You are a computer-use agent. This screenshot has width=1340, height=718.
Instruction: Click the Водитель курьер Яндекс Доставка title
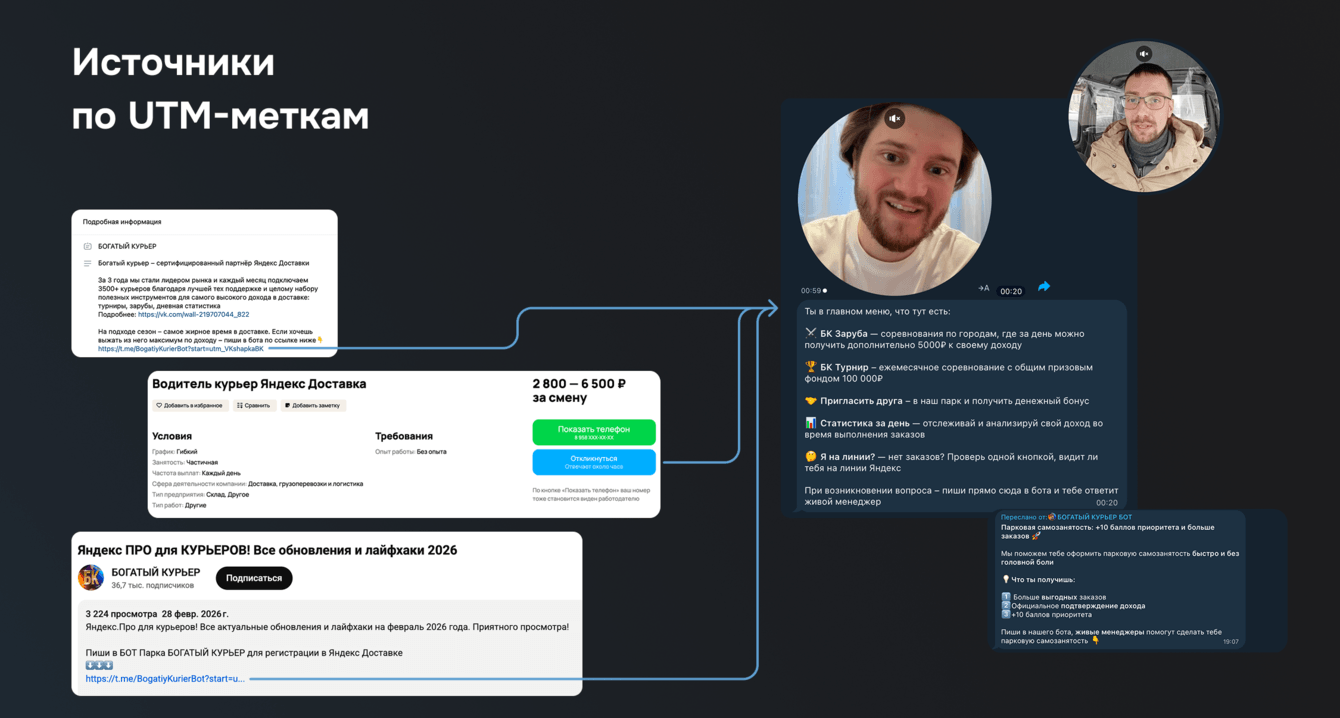pos(259,384)
